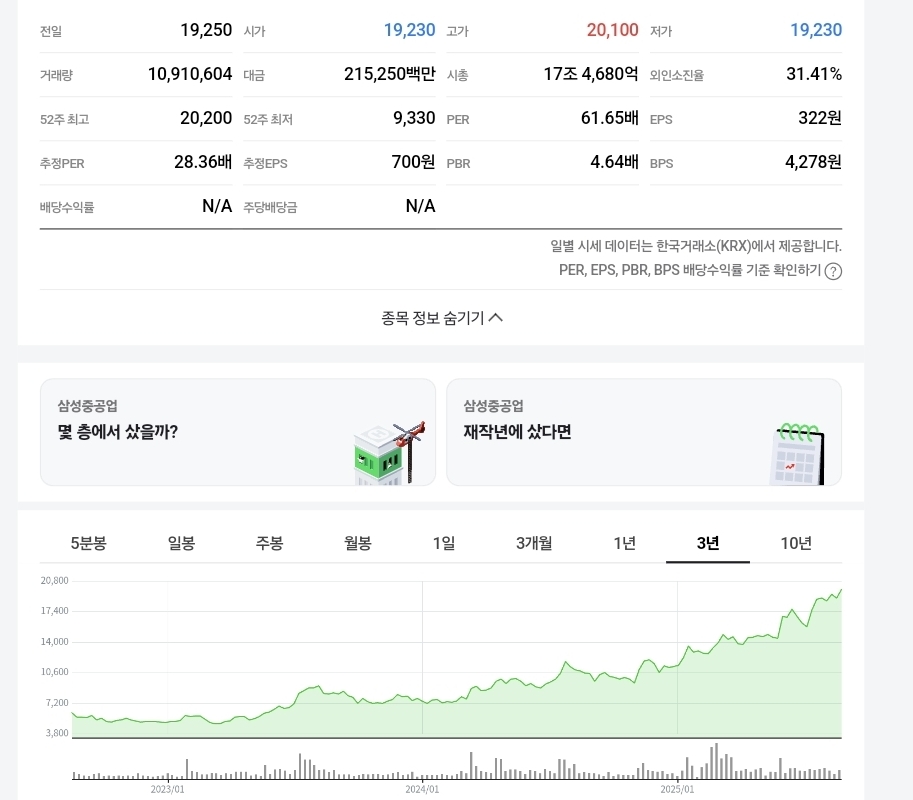Click the 외인소진율 value 31.41%
The height and width of the screenshot is (800, 913).
pyautogui.click(x=814, y=74)
